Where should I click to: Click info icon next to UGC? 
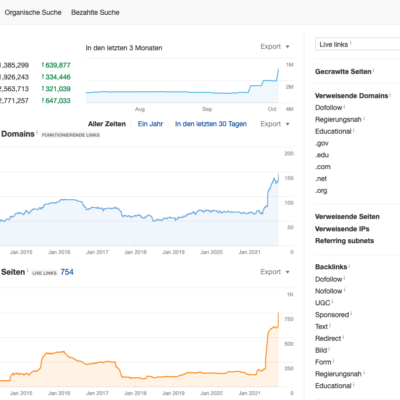point(332,302)
